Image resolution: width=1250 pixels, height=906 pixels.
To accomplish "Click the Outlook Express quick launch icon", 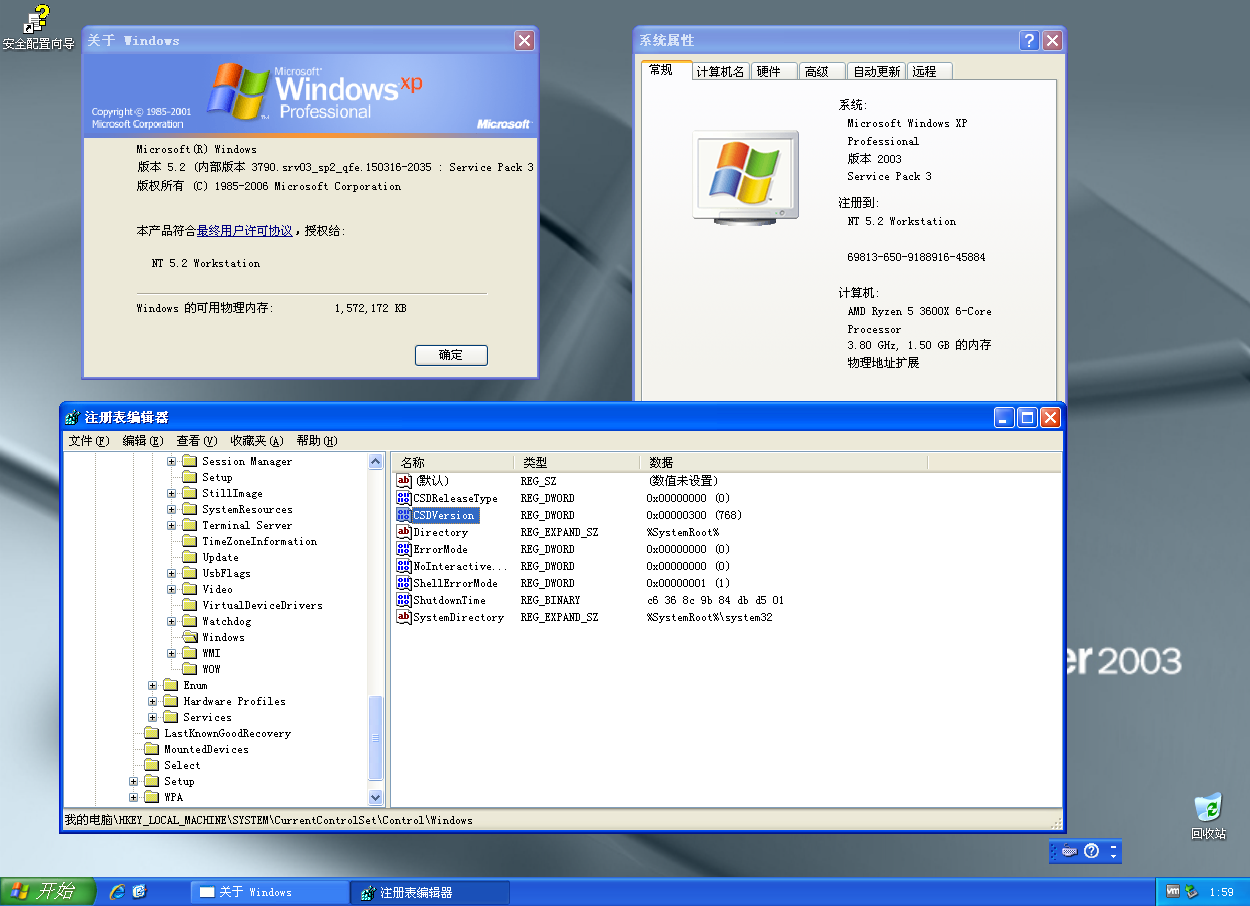I will pyautogui.click(x=139, y=891).
